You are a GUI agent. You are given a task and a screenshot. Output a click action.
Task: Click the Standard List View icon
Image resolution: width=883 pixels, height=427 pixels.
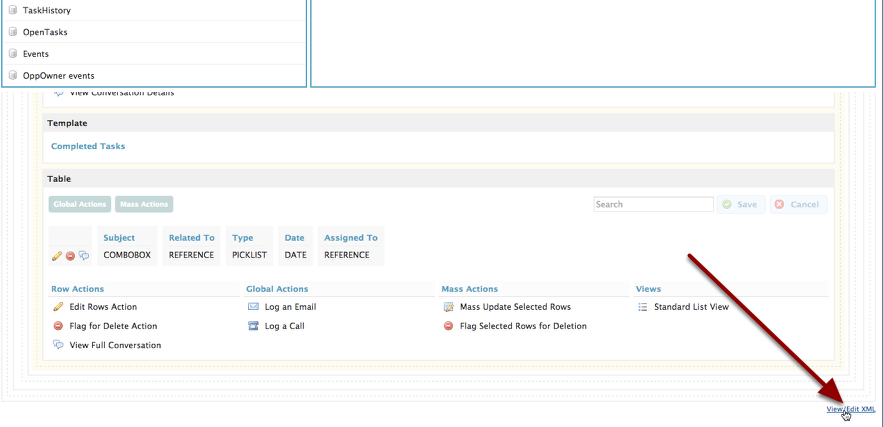pyautogui.click(x=643, y=307)
